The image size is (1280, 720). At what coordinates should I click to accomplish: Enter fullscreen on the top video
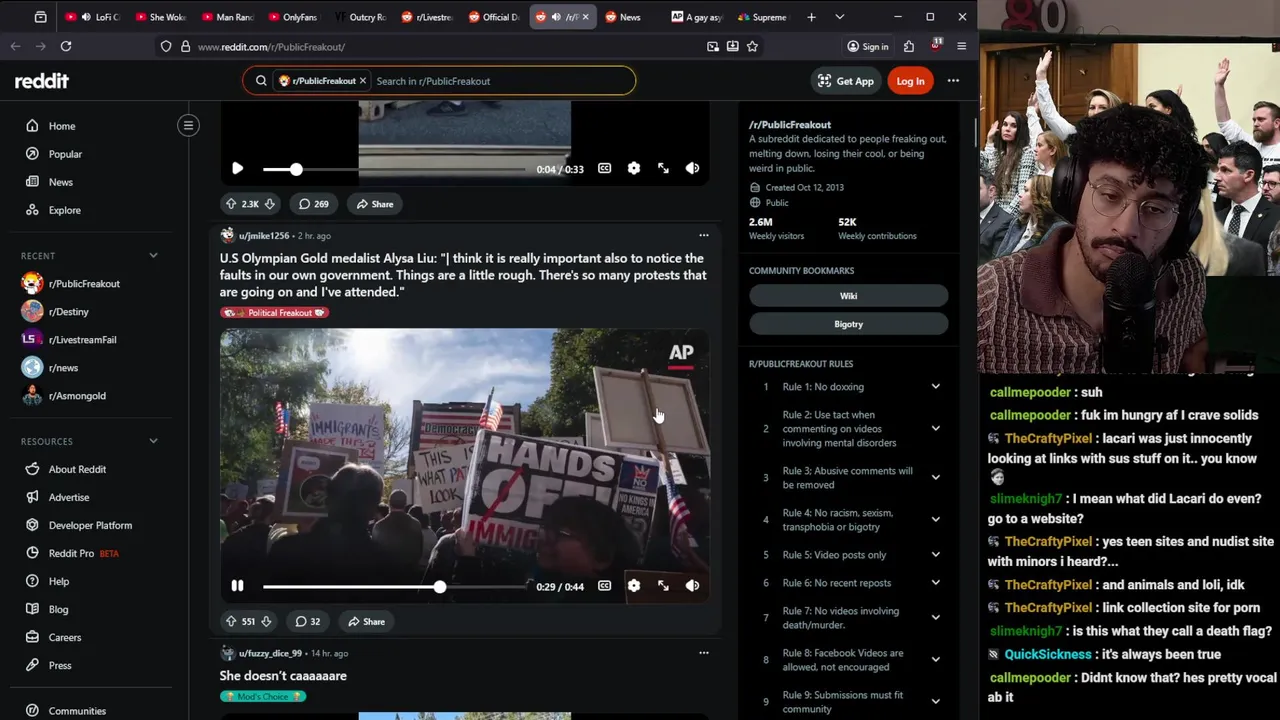[x=663, y=169]
